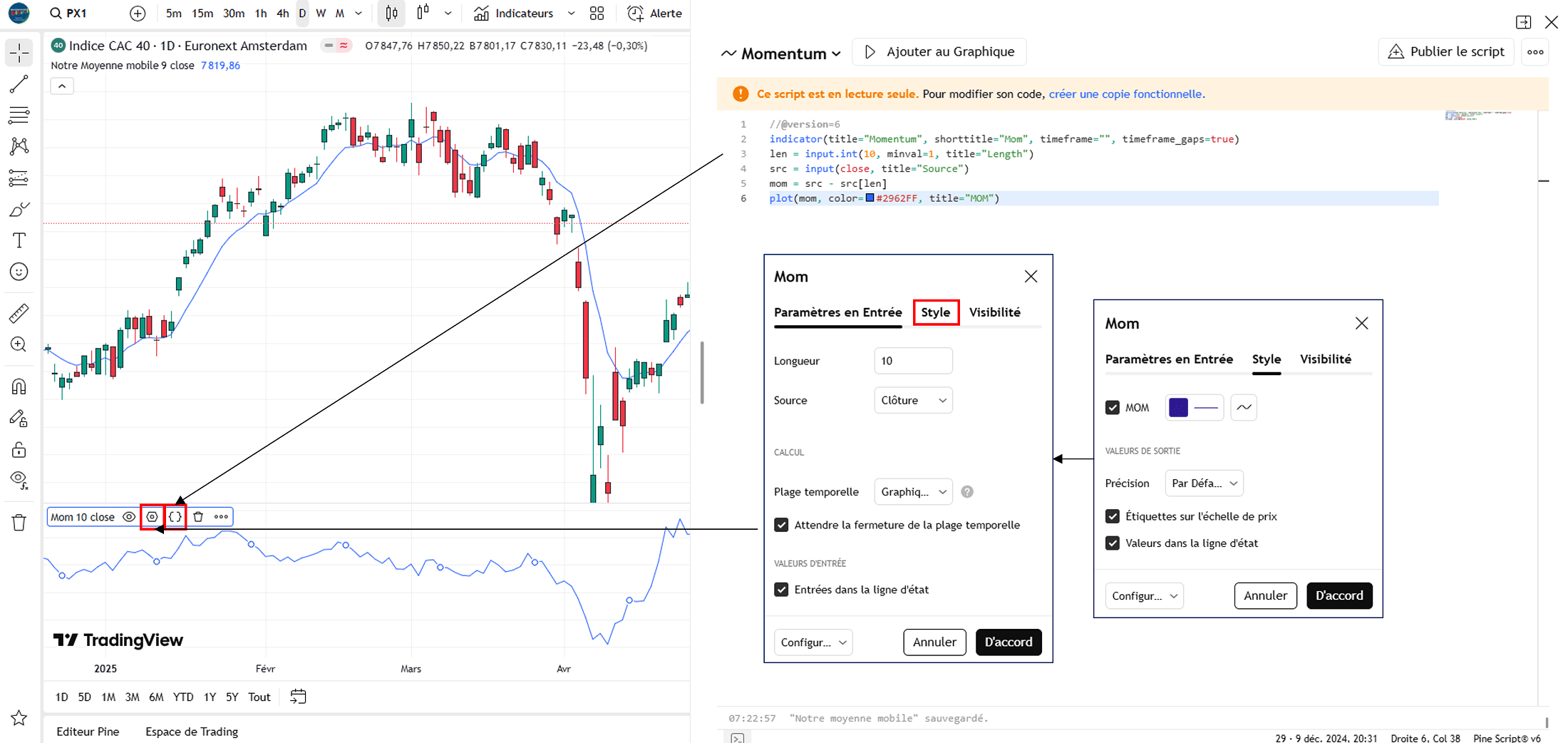This screenshot has height=743, width=1568.
Task: Click the trash icon in left toolbar
Action: 19,523
